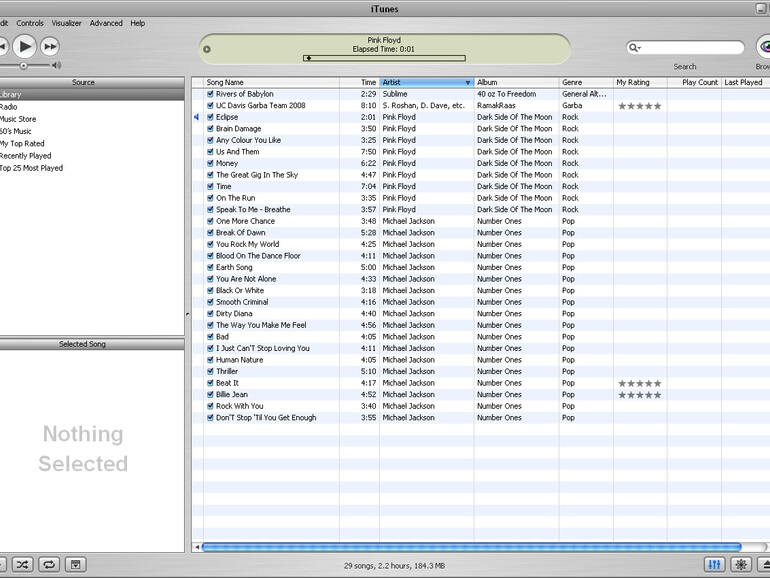Select the song Brain Damage
Viewport: 770px width, 578px height.
[x=239, y=129]
